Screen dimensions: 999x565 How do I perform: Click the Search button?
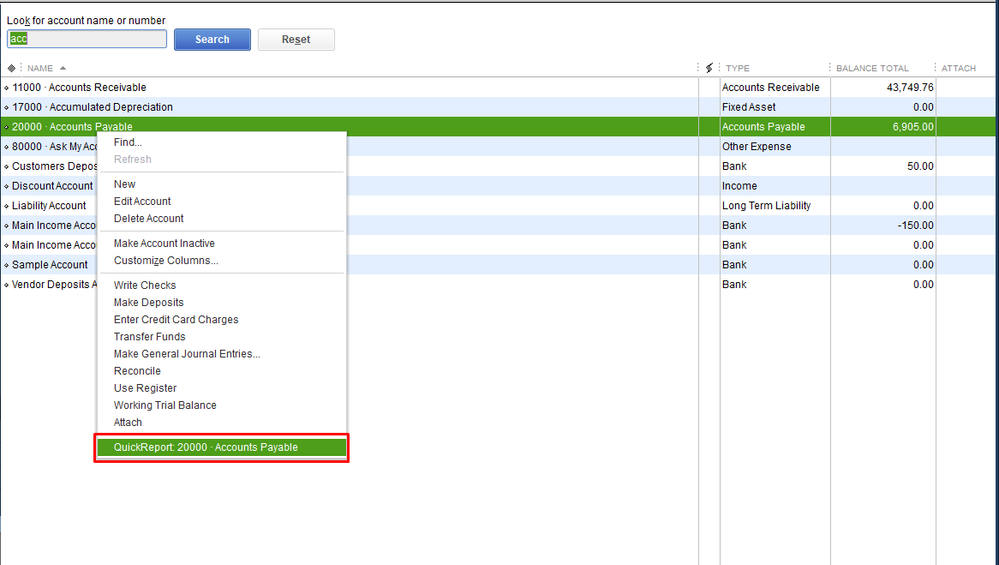[212, 39]
